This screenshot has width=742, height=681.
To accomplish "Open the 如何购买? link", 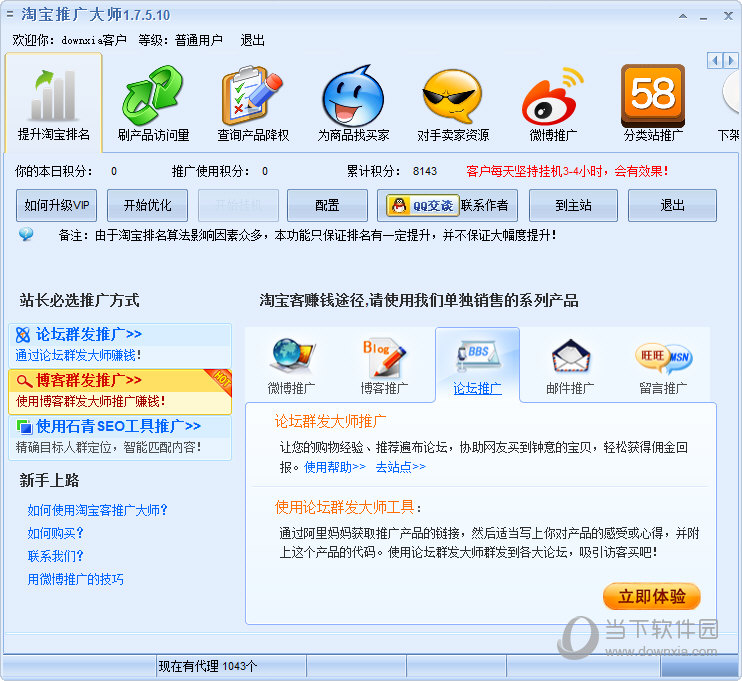I will coord(55,533).
